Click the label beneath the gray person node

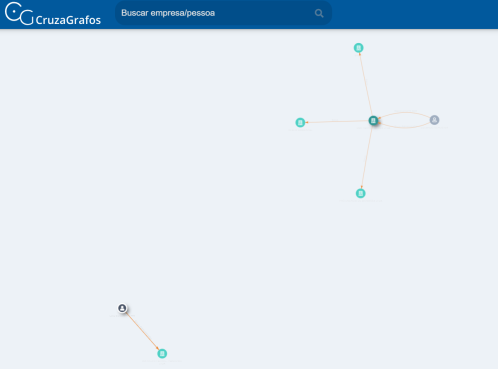[434, 128]
